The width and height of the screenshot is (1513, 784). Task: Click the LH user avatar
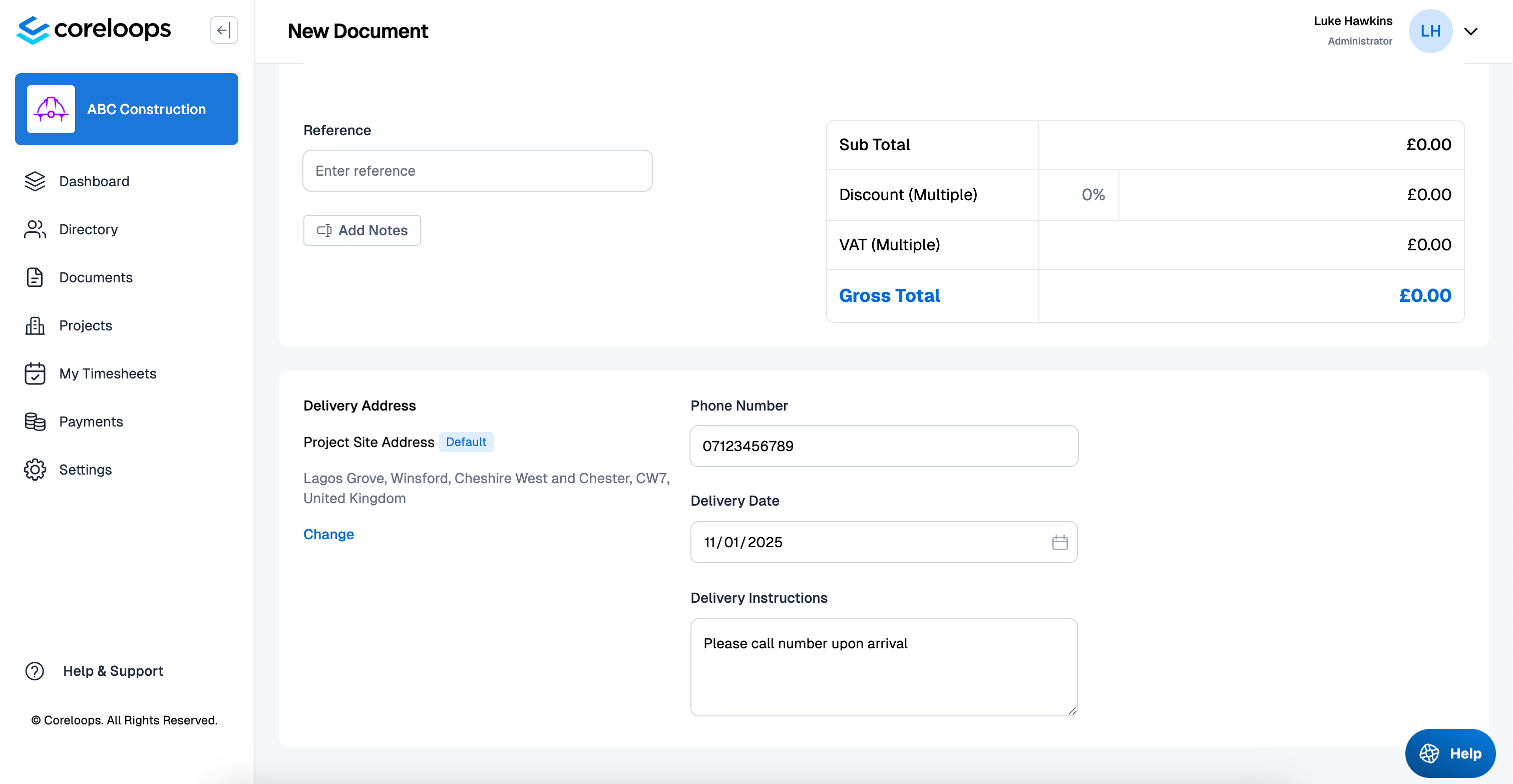1430,31
